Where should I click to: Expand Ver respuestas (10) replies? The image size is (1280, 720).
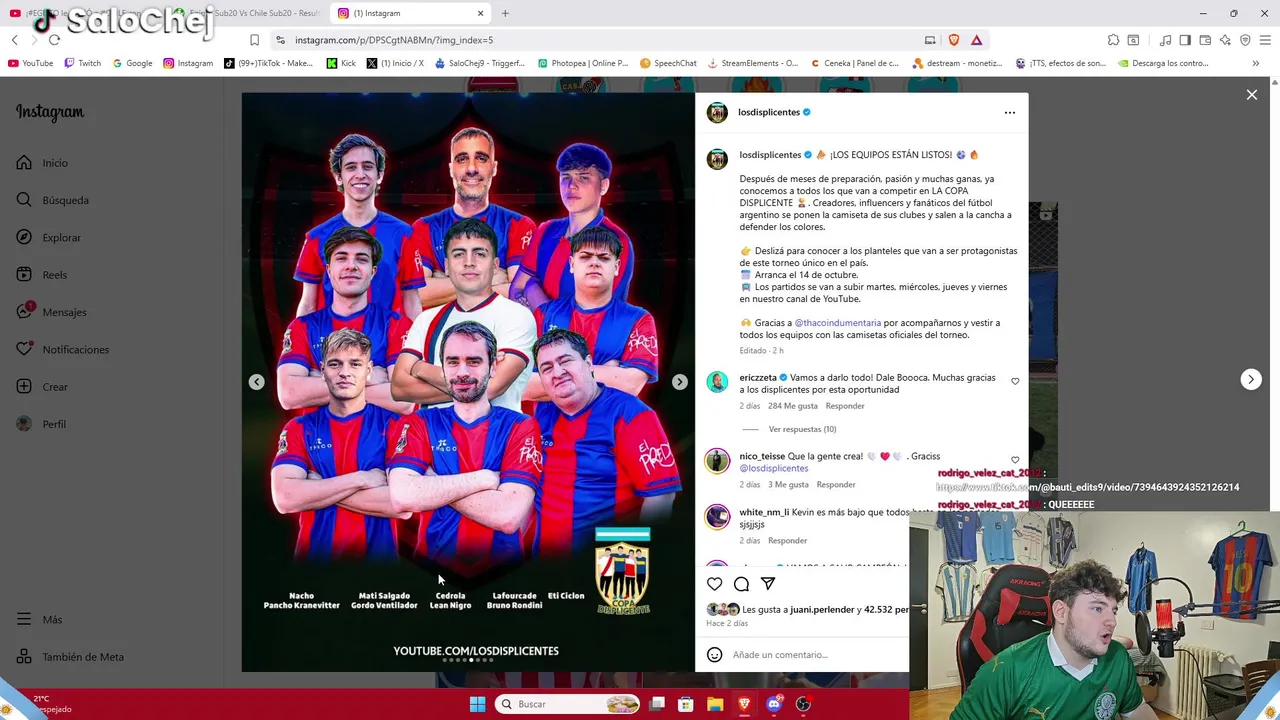tap(802, 429)
